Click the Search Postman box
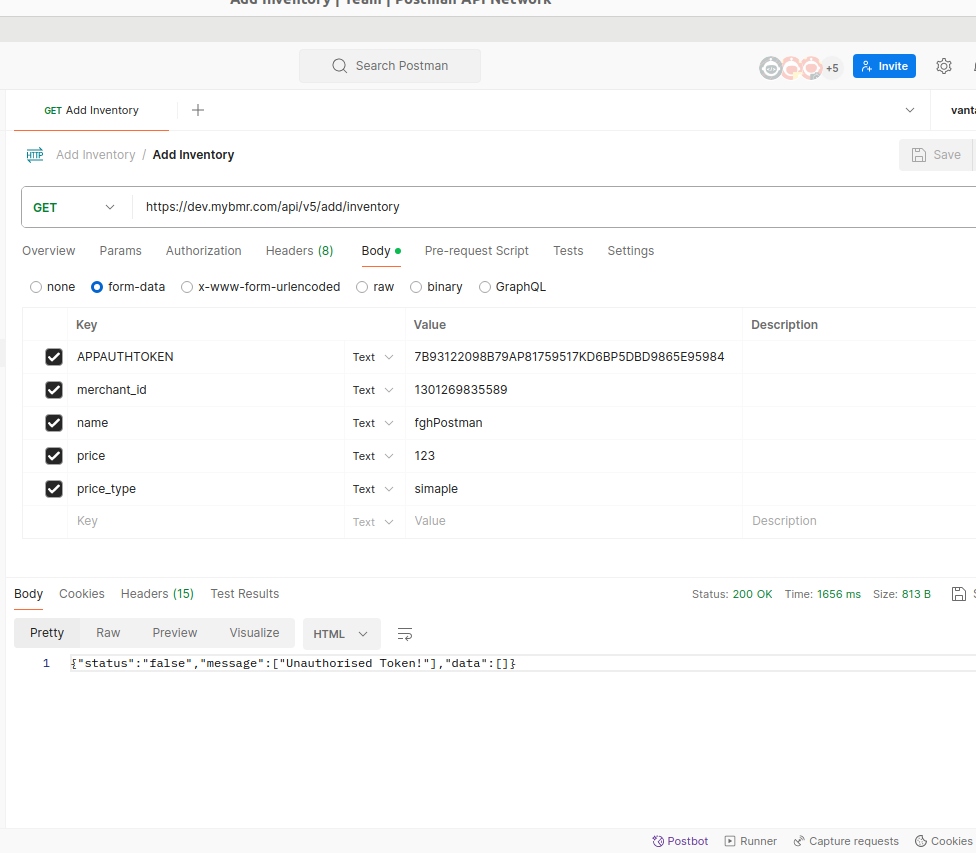Screen dimensions: 976x853 pyautogui.click(x=390, y=66)
